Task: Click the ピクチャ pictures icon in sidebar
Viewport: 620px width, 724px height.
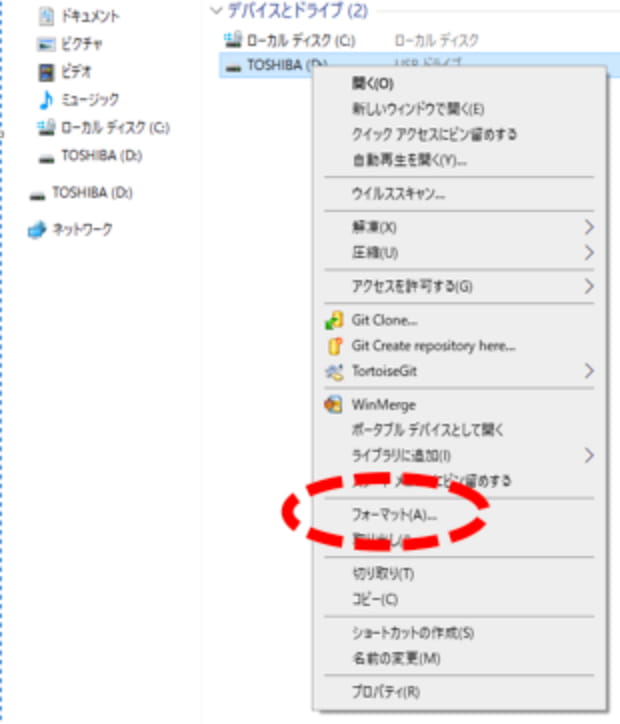Action: (x=46, y=44)
